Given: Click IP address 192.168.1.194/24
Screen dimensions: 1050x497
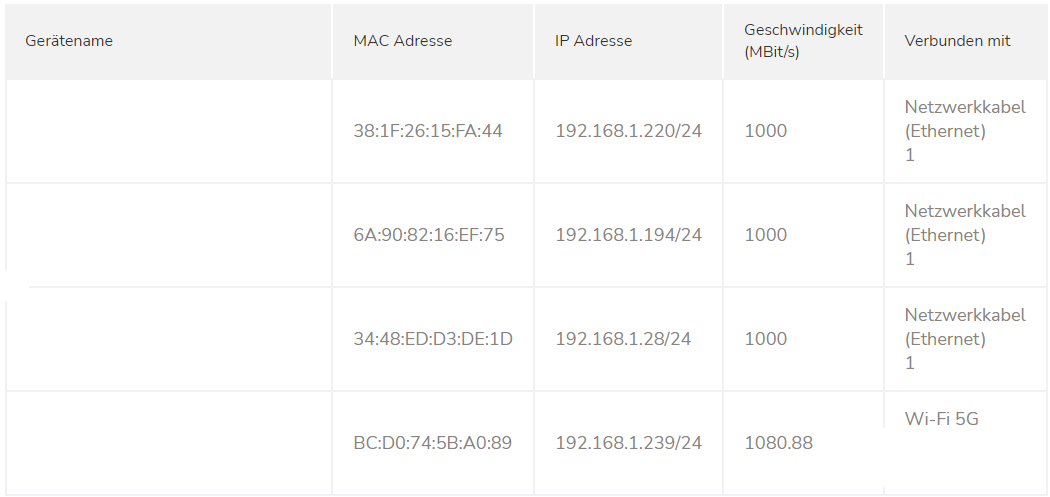Looking at the screenshot, I should point(628,235).
